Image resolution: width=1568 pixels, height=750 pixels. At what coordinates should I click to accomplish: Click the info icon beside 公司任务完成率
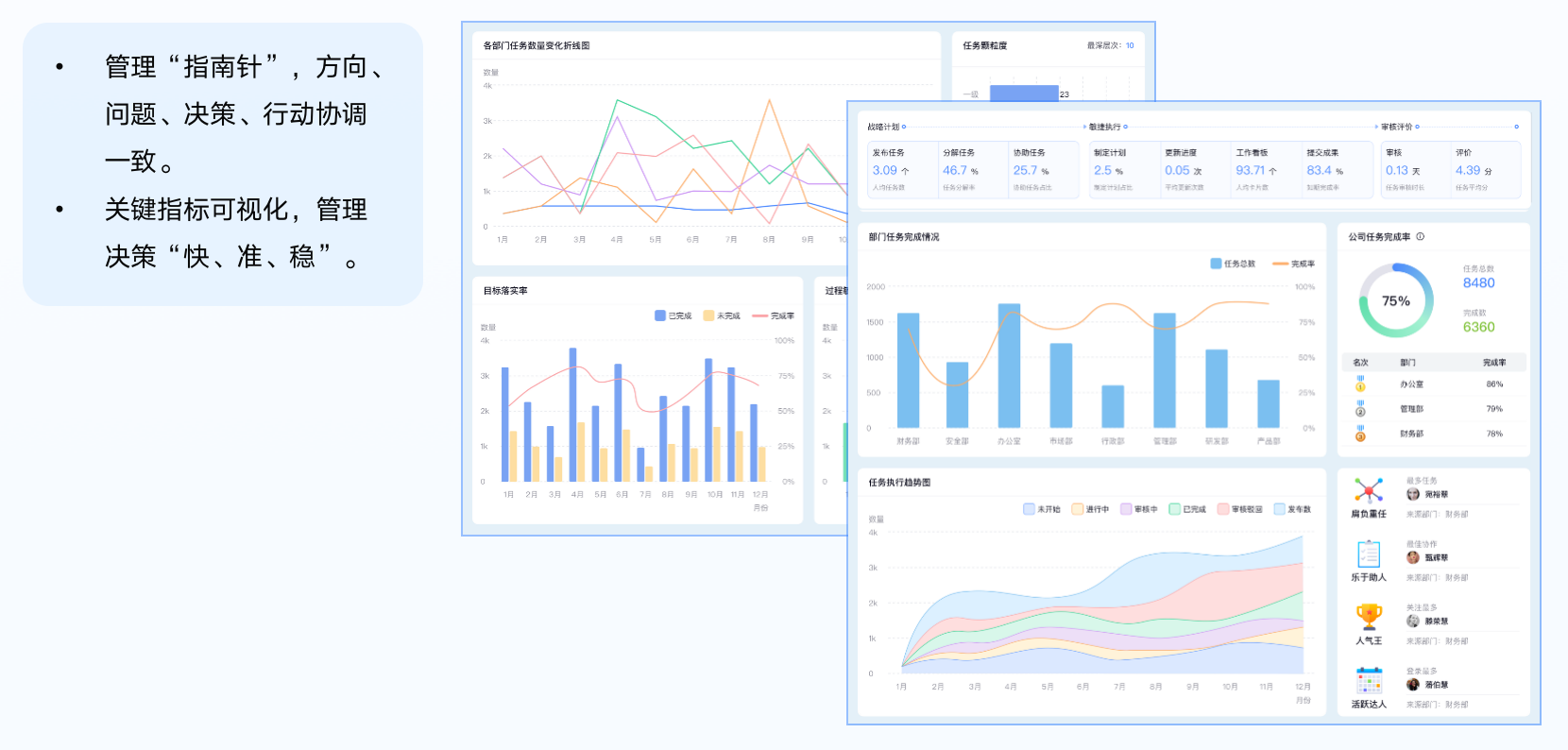(x=1421, y=237)
